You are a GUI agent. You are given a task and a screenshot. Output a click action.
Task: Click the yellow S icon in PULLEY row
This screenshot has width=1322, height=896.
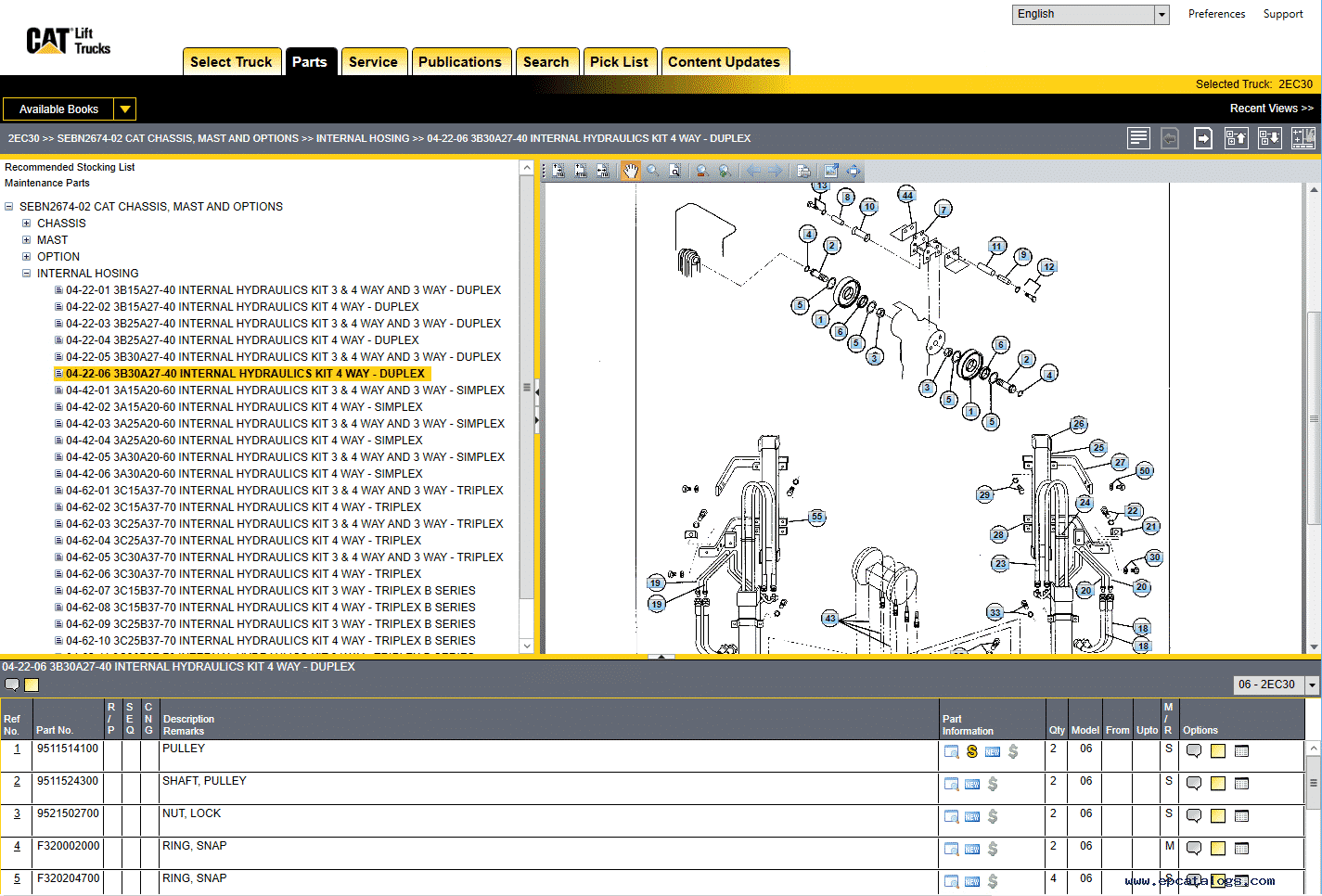(972, 751)
